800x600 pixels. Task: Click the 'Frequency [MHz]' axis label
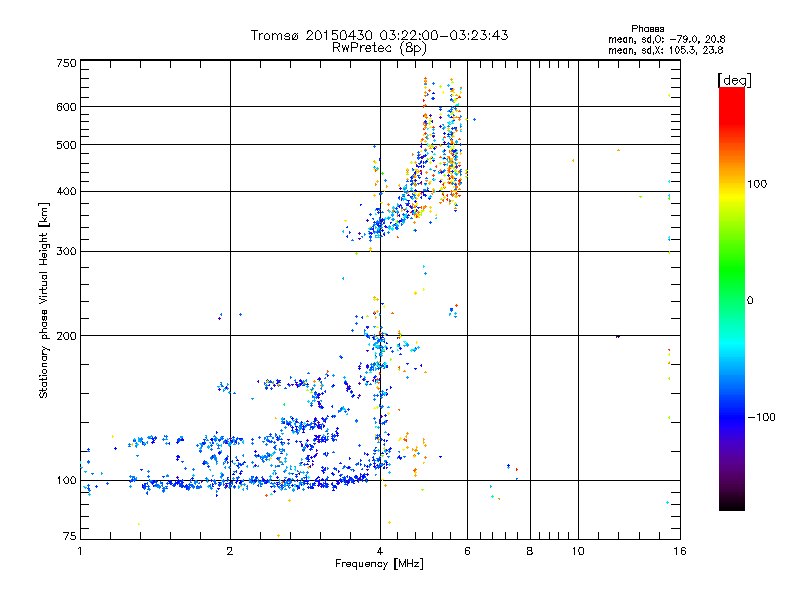pos(379,564)
